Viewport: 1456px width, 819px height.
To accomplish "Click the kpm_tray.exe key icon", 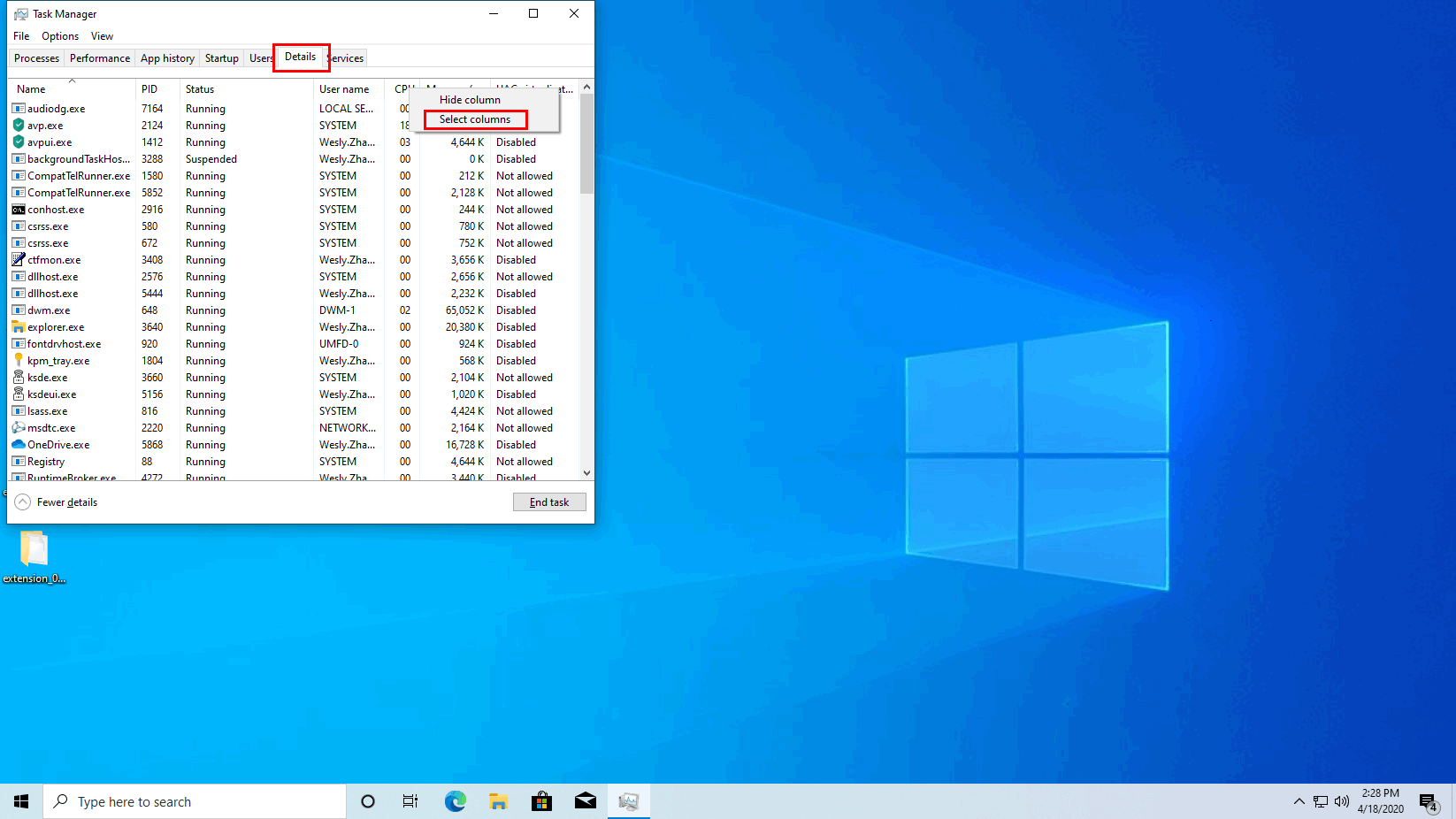I will (x=19, y=361).
